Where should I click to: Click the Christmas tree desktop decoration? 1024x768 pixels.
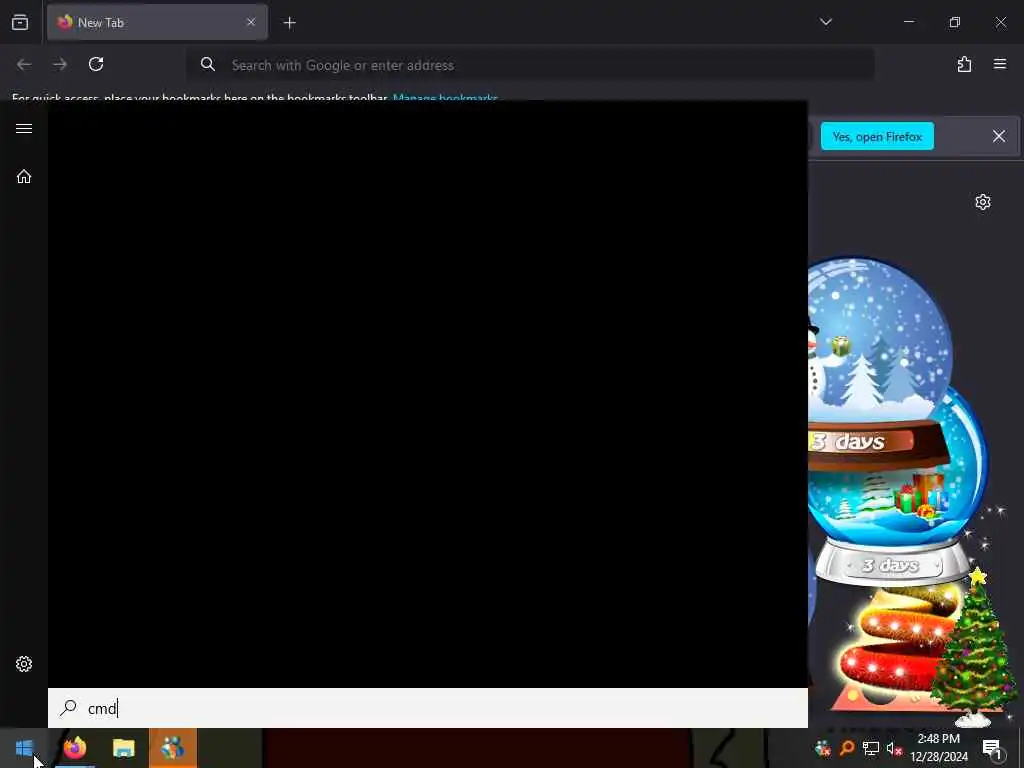pyautogui.click(x=973, y=650)
